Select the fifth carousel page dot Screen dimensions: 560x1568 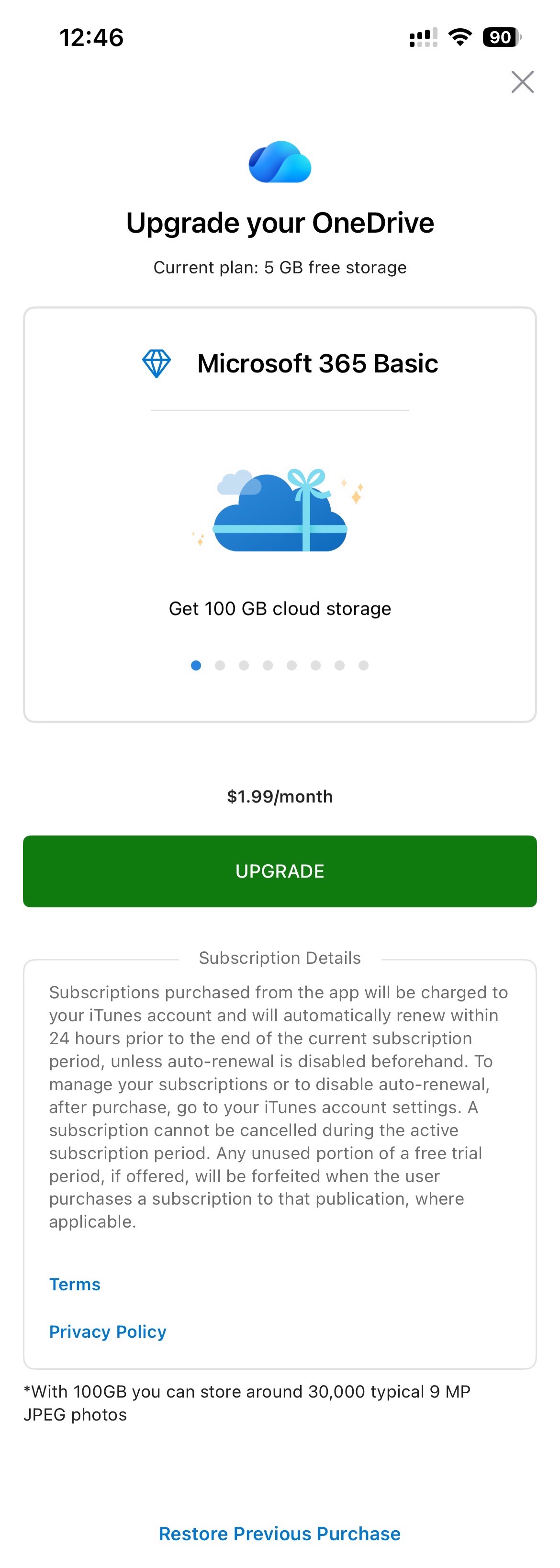[x=291, y=666]
